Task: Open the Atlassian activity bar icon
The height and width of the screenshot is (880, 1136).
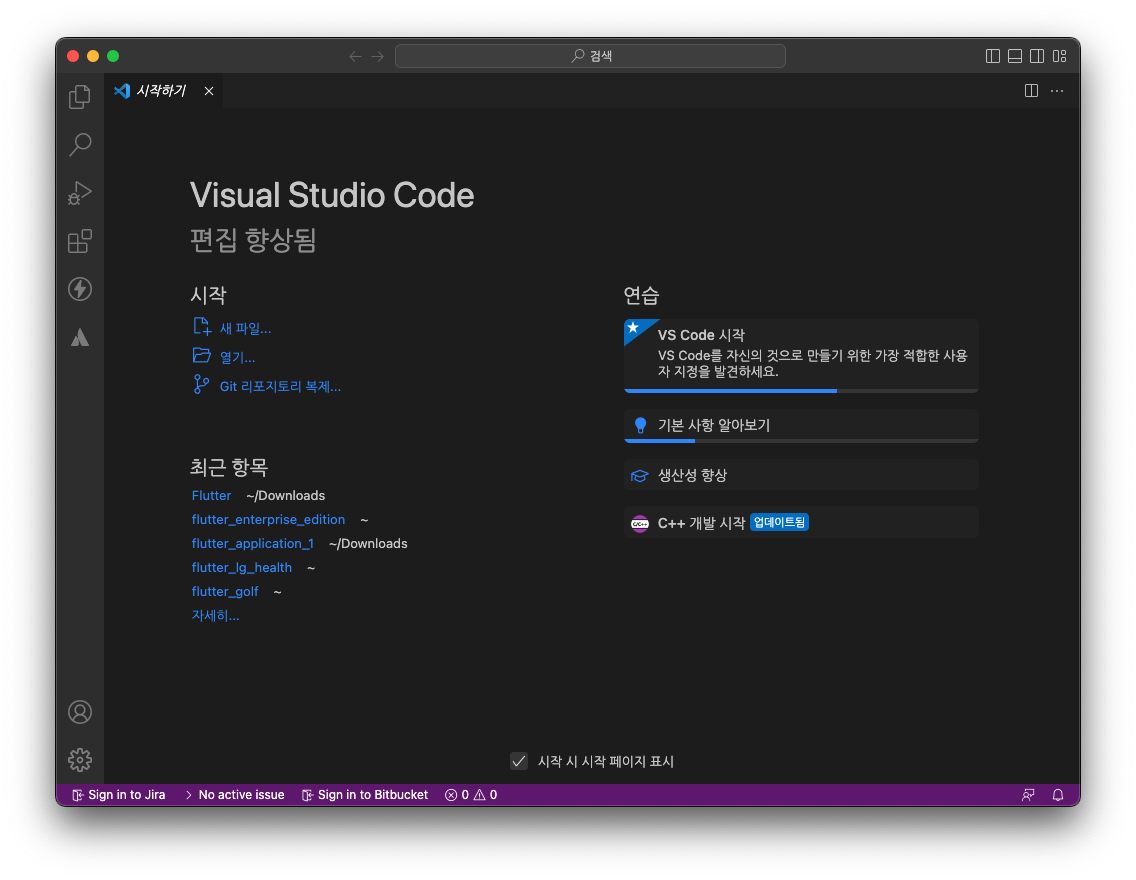Action: coord(80,338)
